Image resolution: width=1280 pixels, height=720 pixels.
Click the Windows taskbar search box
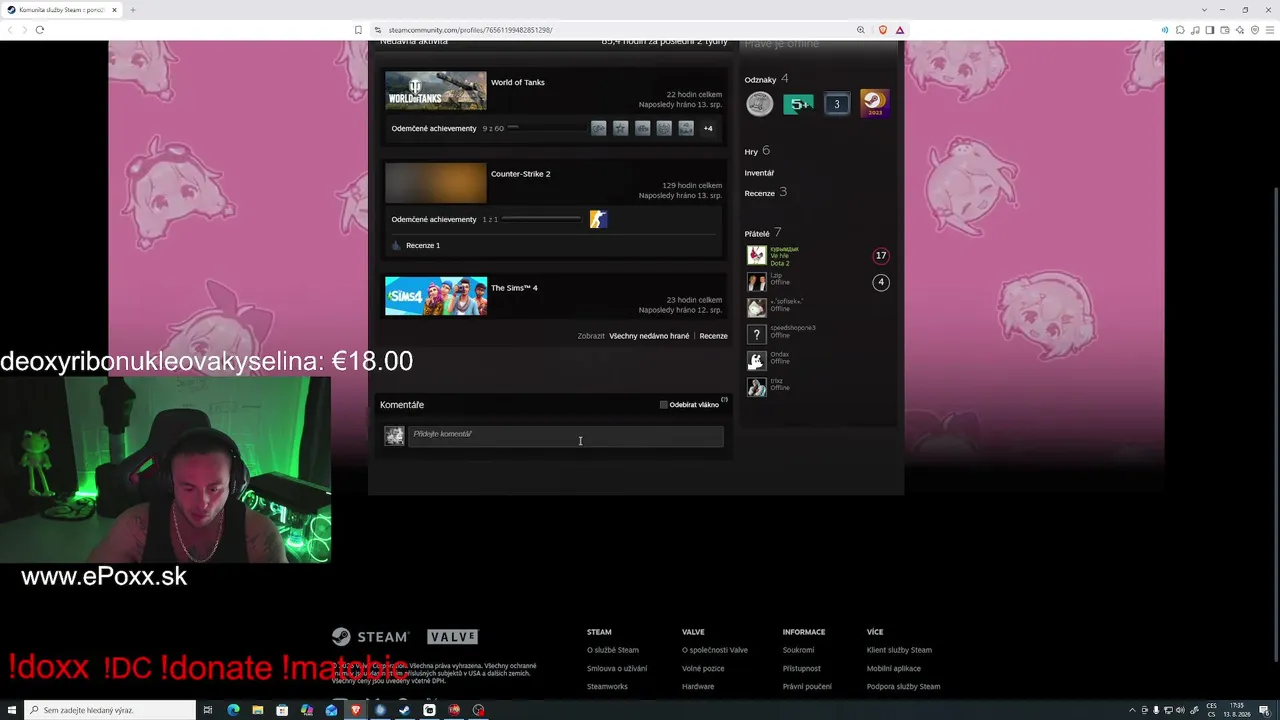[x=110, y=710]
